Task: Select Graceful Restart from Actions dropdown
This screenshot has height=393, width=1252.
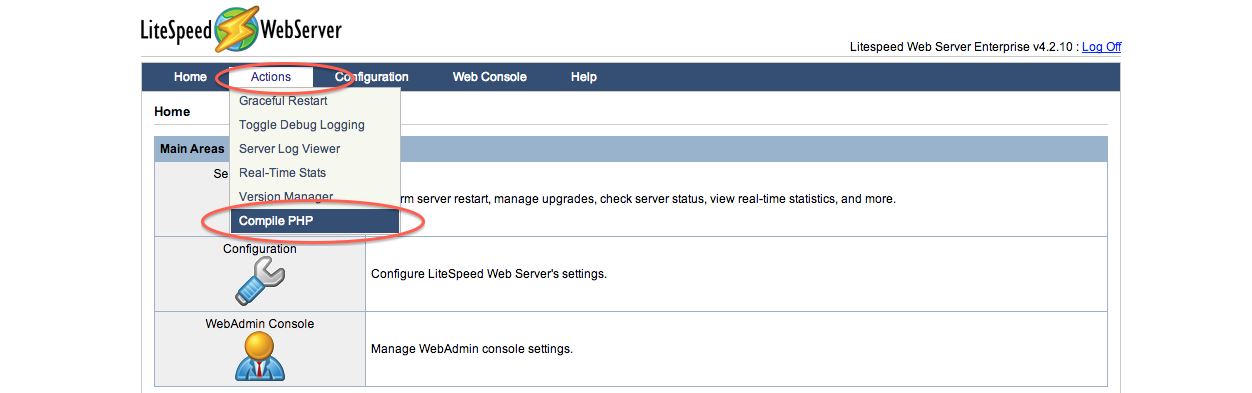Action: point(315,101)
